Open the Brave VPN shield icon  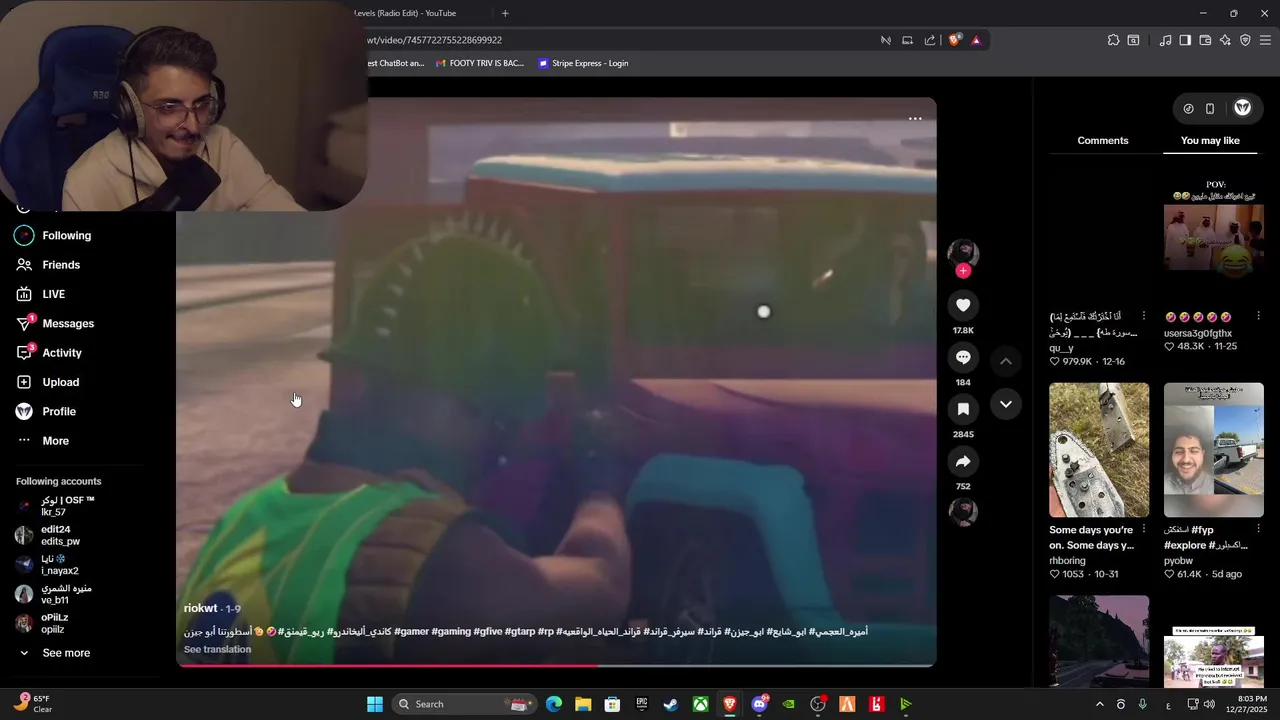pos(1245,40)
